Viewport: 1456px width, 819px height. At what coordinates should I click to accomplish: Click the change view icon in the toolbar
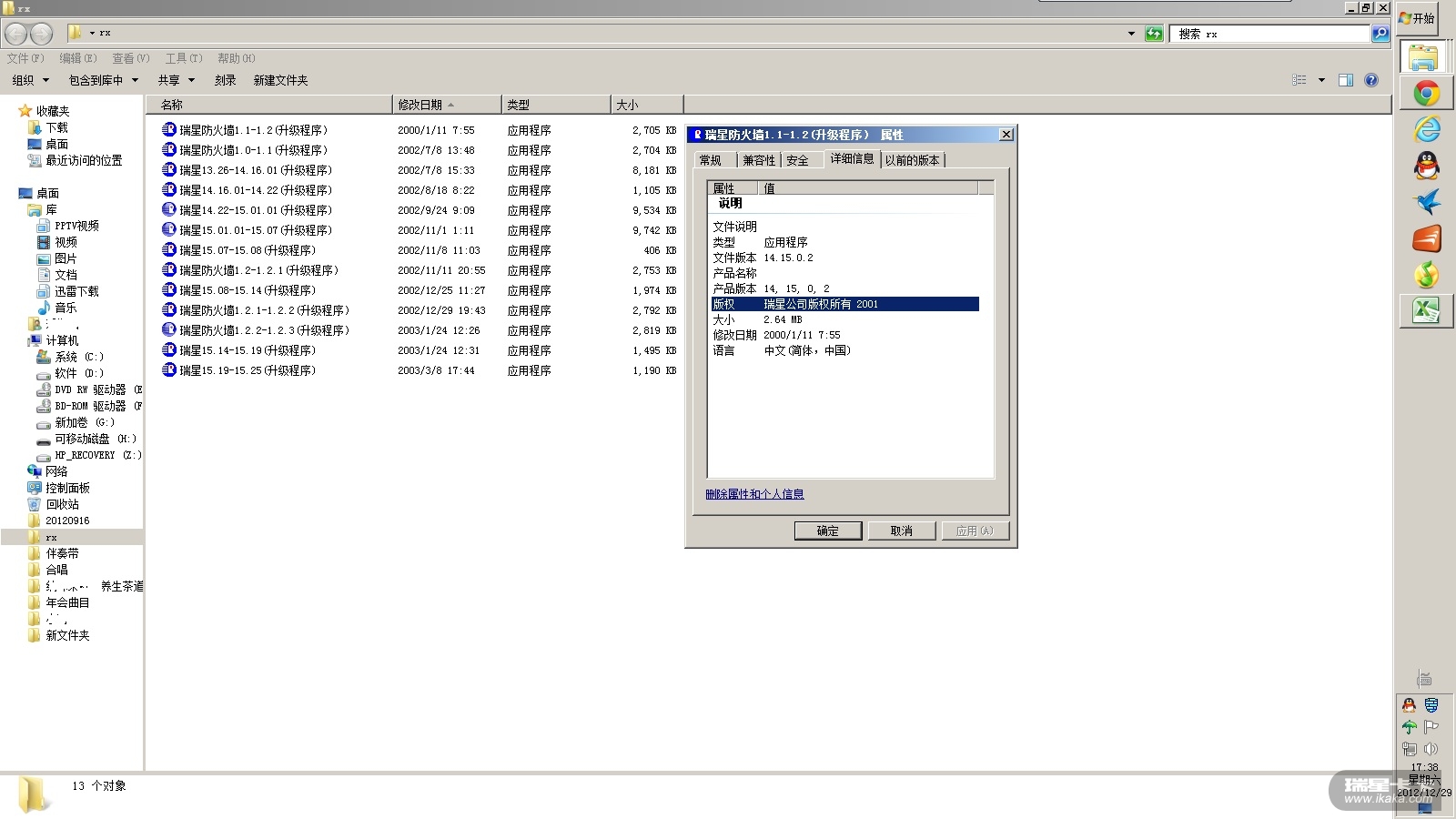(1299, 80)
